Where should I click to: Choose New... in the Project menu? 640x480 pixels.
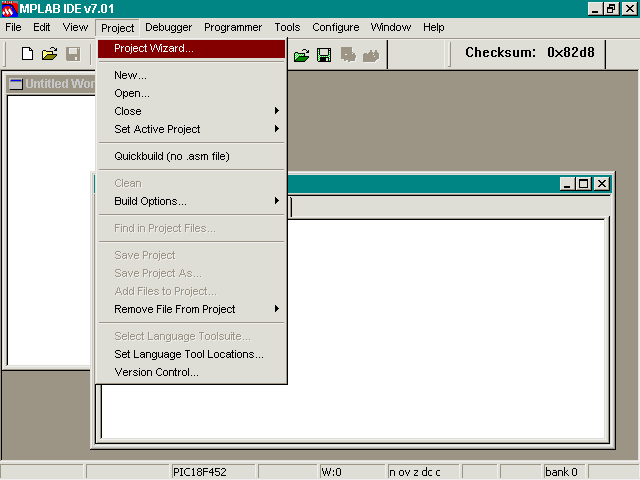tap(191, 75)
